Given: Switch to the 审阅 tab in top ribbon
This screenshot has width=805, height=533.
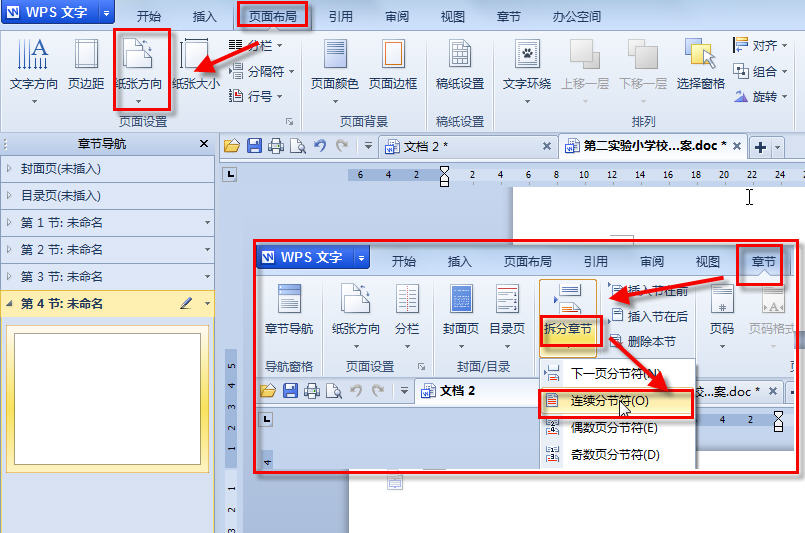Looking at the screenshot, I should coord(397,16).
